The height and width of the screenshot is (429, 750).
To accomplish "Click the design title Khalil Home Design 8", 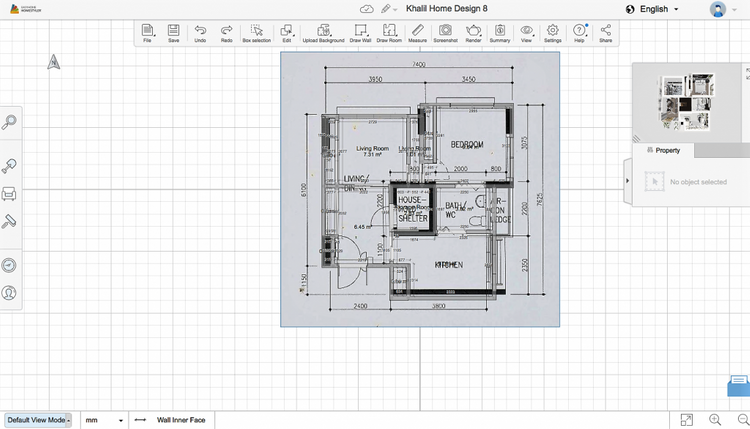I will pos(446,9).
